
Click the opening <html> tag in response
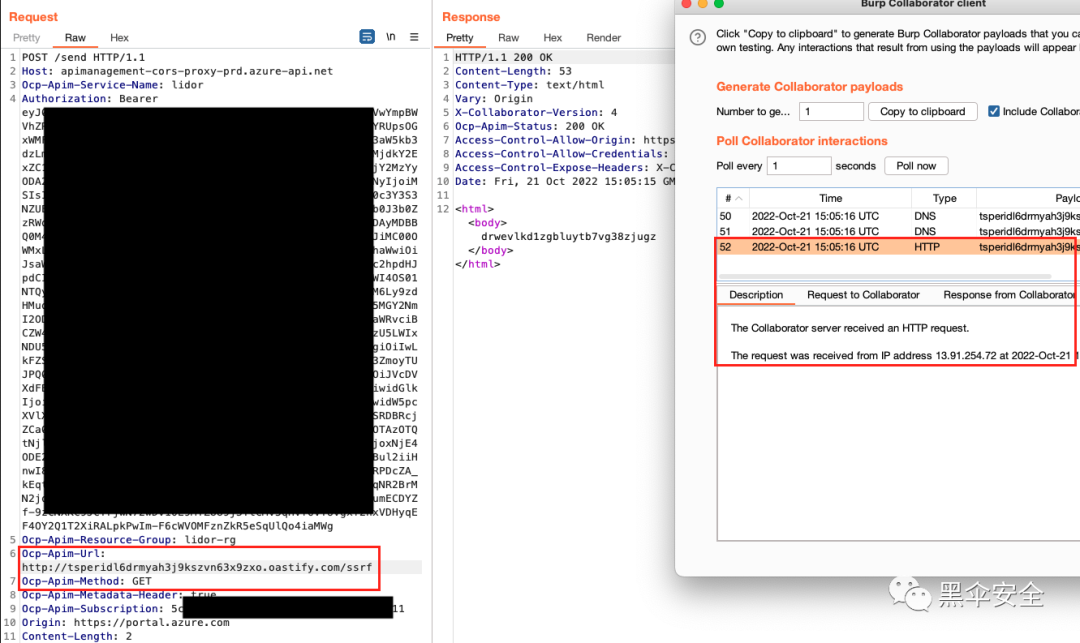pos(474,209)
